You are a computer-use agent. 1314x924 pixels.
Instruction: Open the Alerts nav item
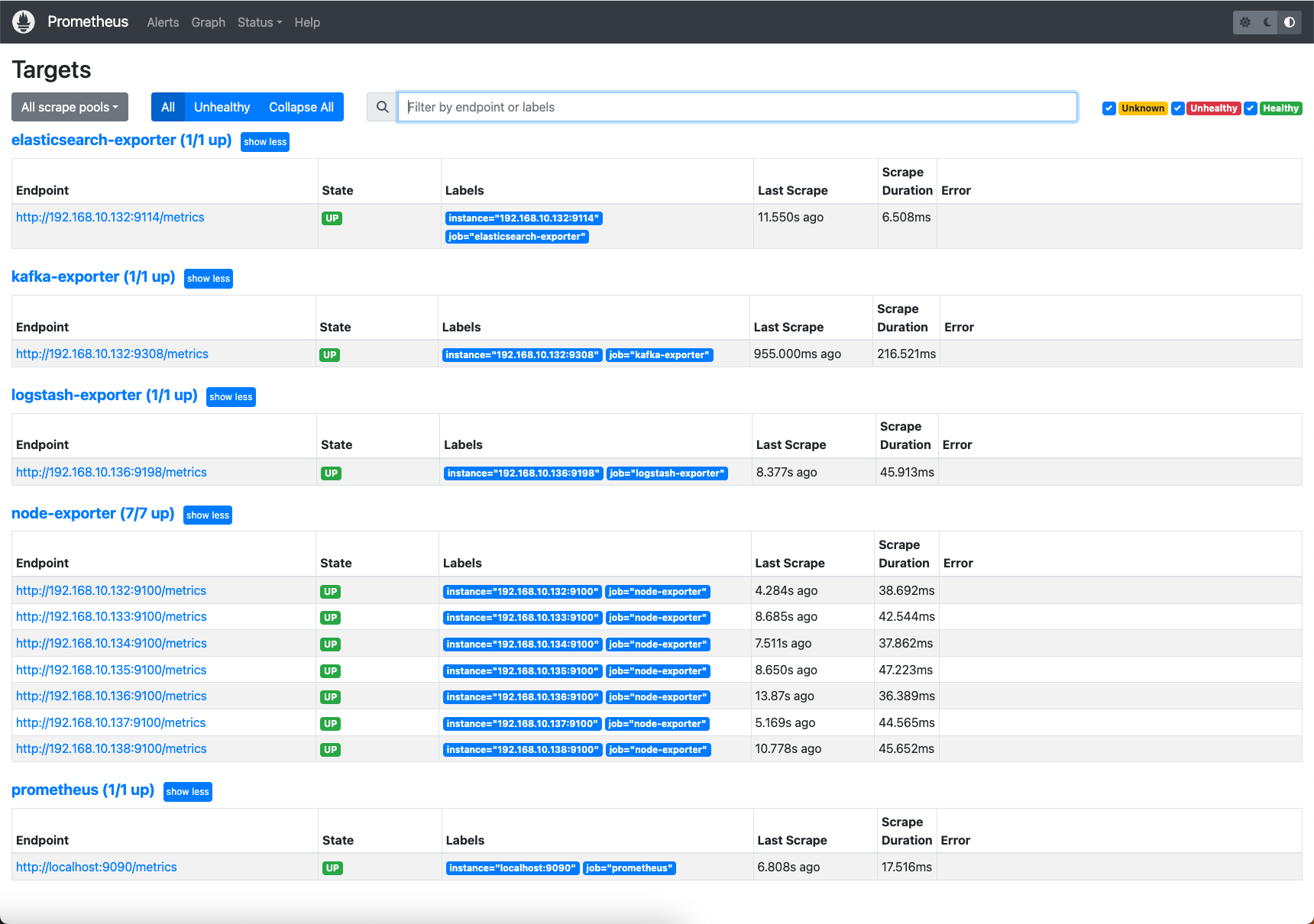163,22
